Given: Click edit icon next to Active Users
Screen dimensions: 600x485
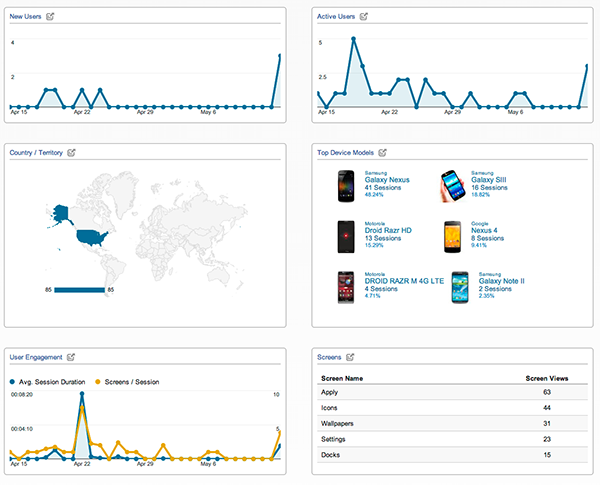Looking at the screenshot, I should (364, 16).
